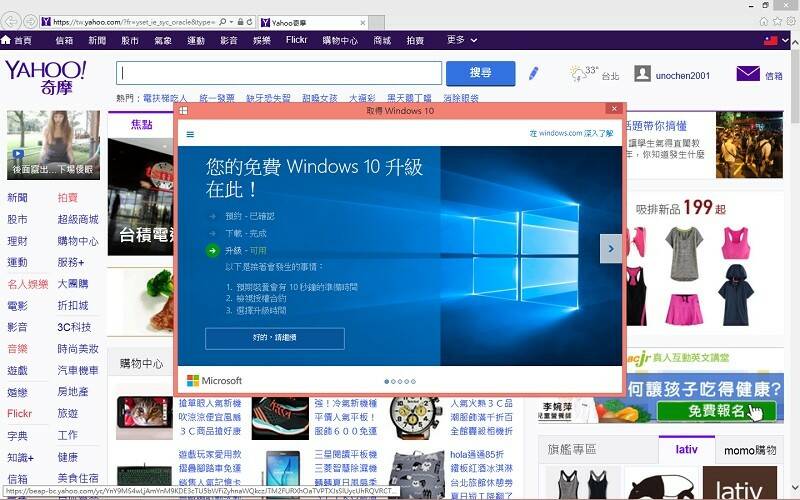Open the 知識+ sidebar link
The height and width of the screenshot is (500, 800).
20,457
